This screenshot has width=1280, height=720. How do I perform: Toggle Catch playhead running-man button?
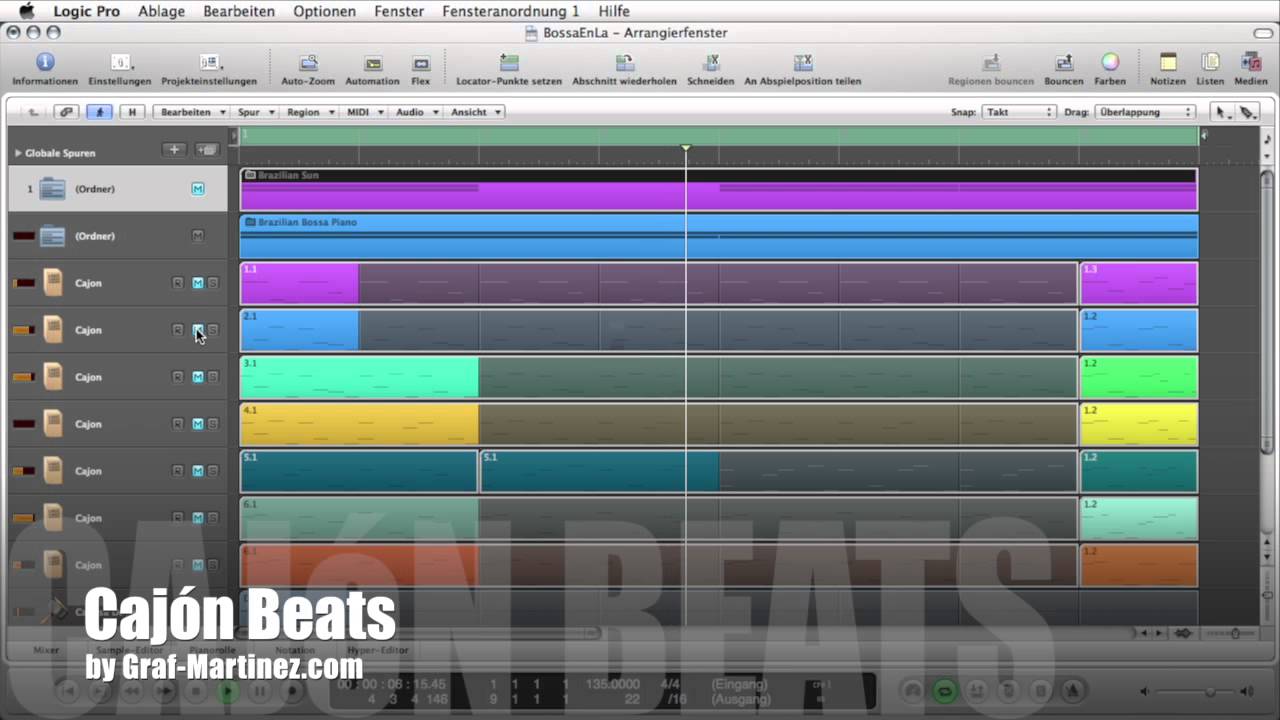(99, 112)
